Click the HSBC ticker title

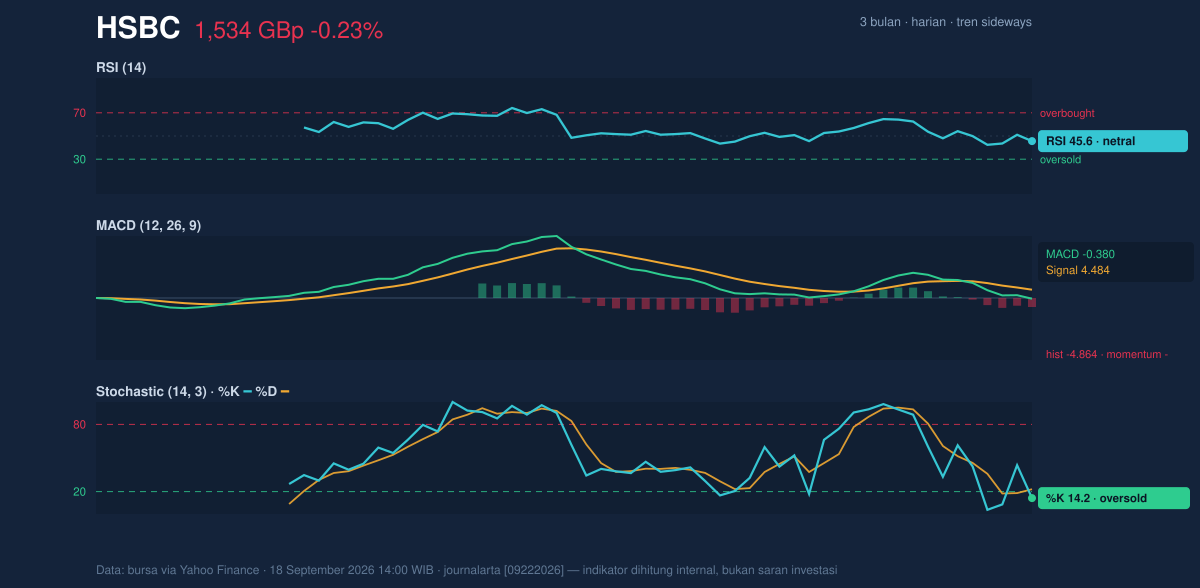(138, 29)
